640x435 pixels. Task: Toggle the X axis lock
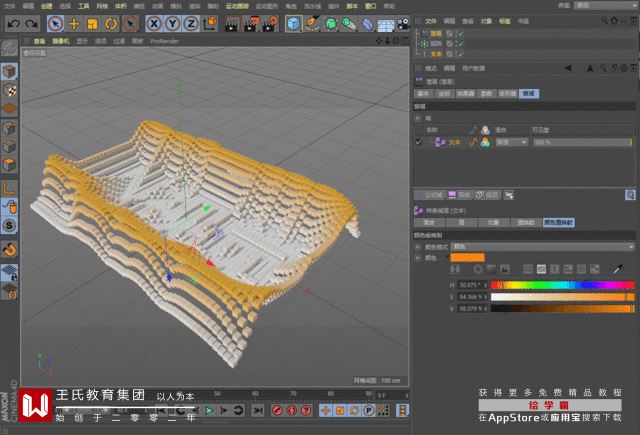point(154,24)
